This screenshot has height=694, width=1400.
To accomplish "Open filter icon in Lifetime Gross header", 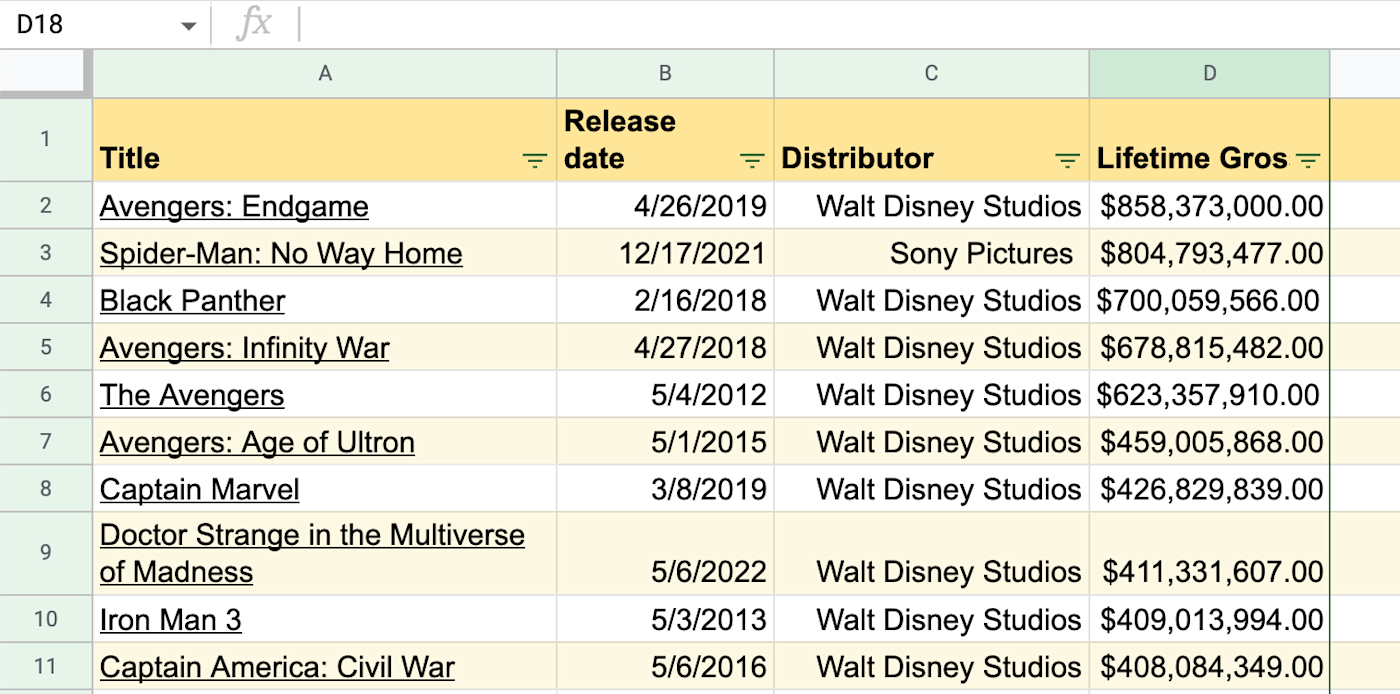I will click(1307, 160).
